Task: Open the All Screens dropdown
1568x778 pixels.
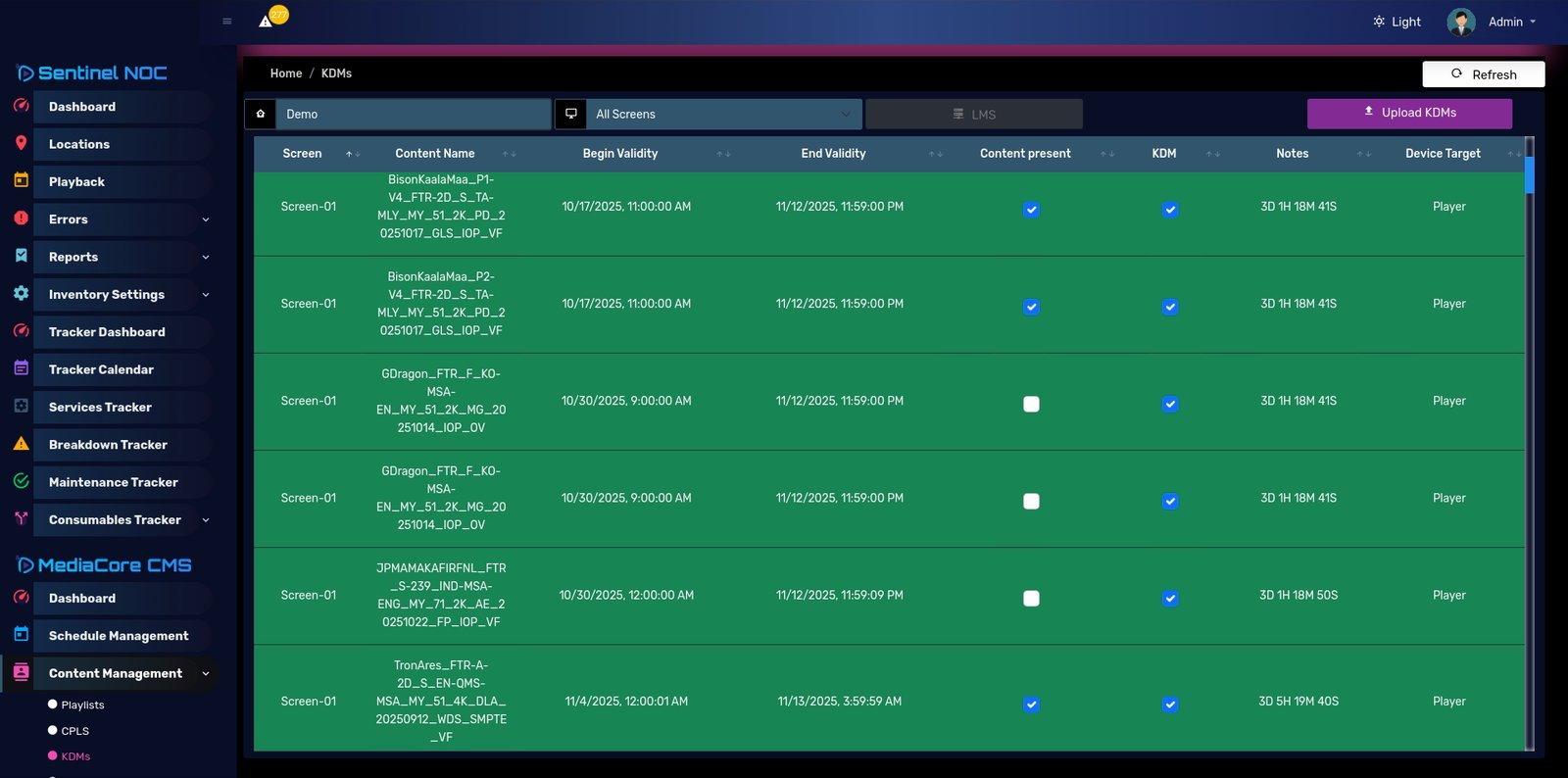Action: click(722, 115)
